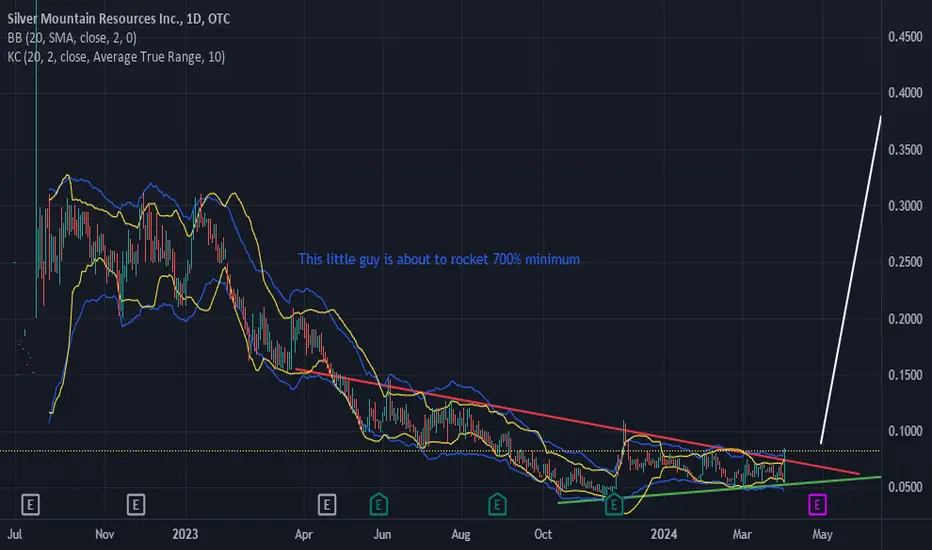Open the green E earnings marker between Oct and 2024
Viewport: 932px width, 550px height.
[614, 504]
